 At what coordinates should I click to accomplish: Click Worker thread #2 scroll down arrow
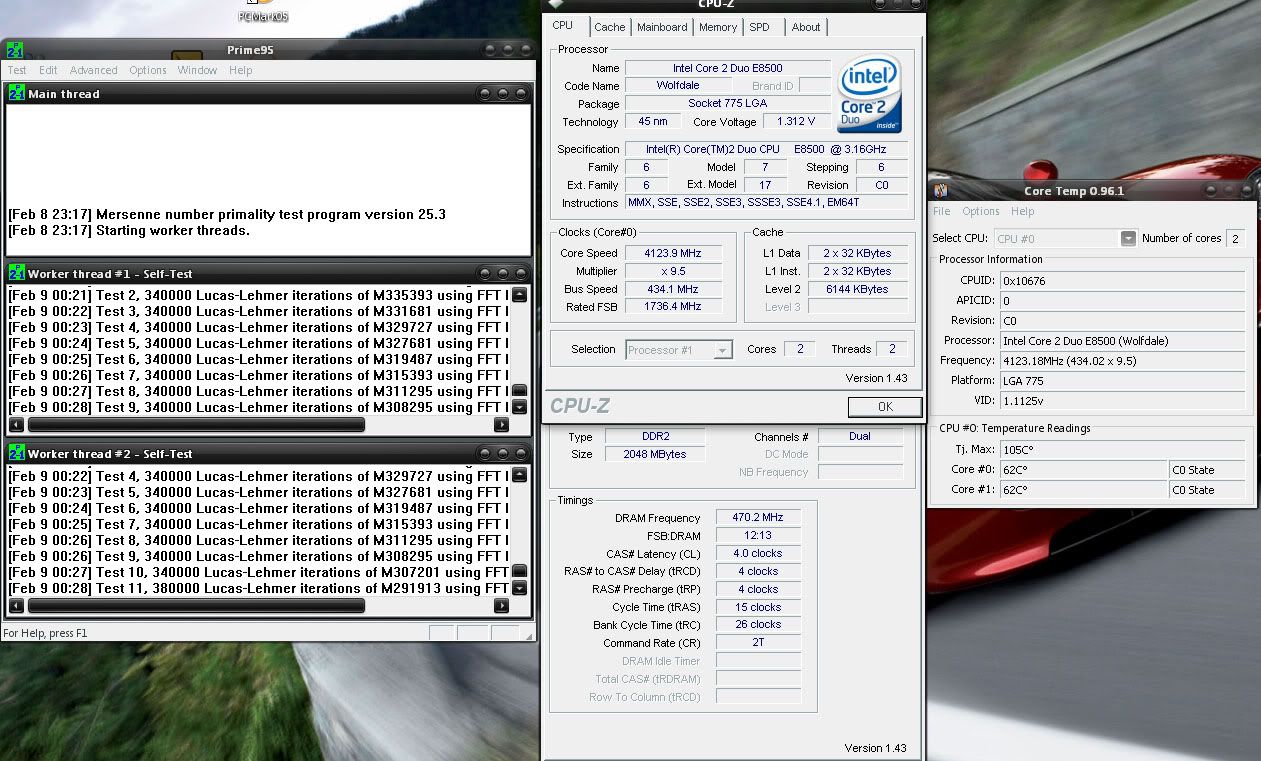[519, 588]
